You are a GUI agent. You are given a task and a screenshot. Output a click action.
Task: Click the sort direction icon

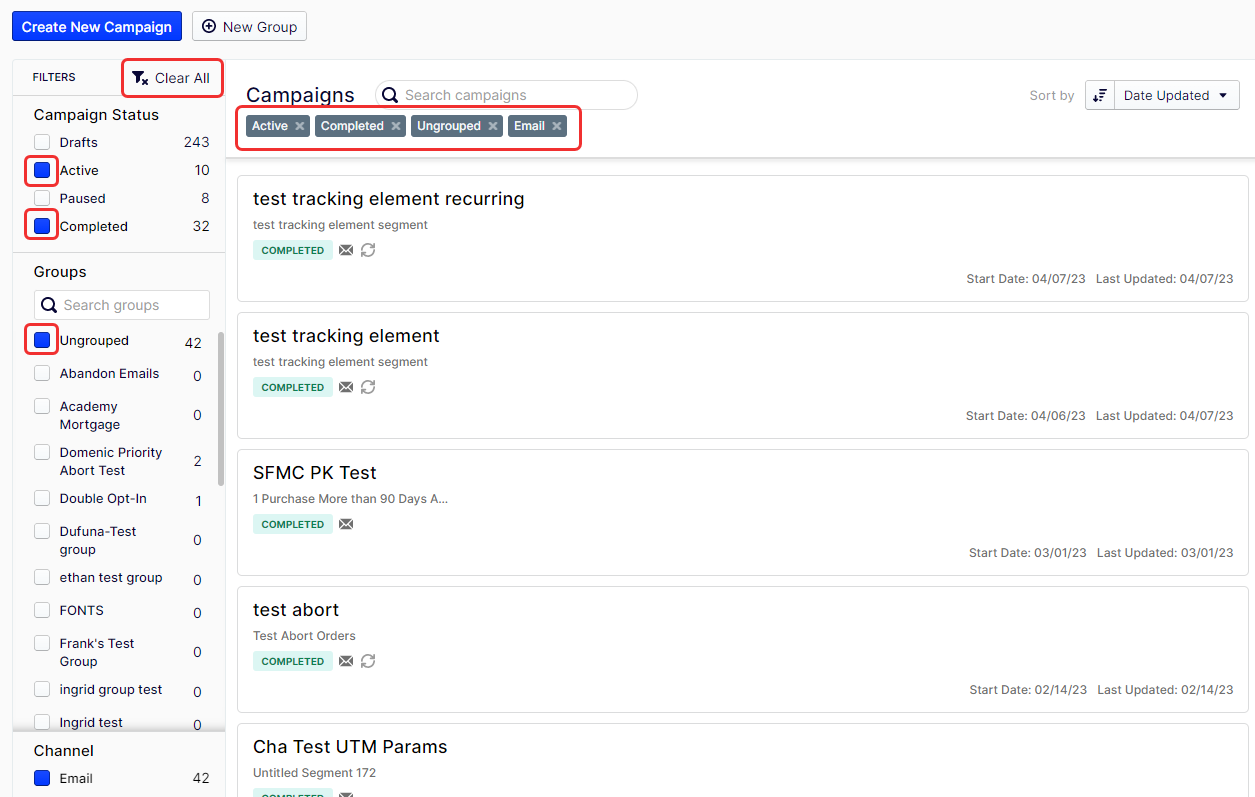tap(1100, 96)
